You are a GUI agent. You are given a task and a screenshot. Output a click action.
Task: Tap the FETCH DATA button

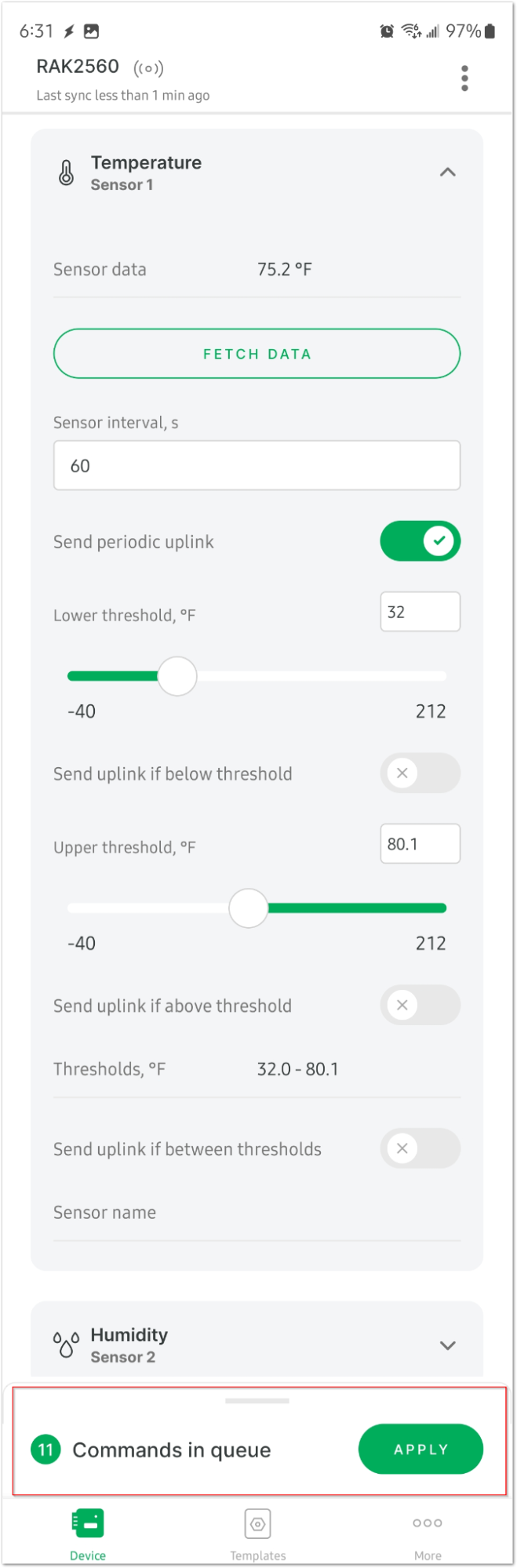click(257, 354)
